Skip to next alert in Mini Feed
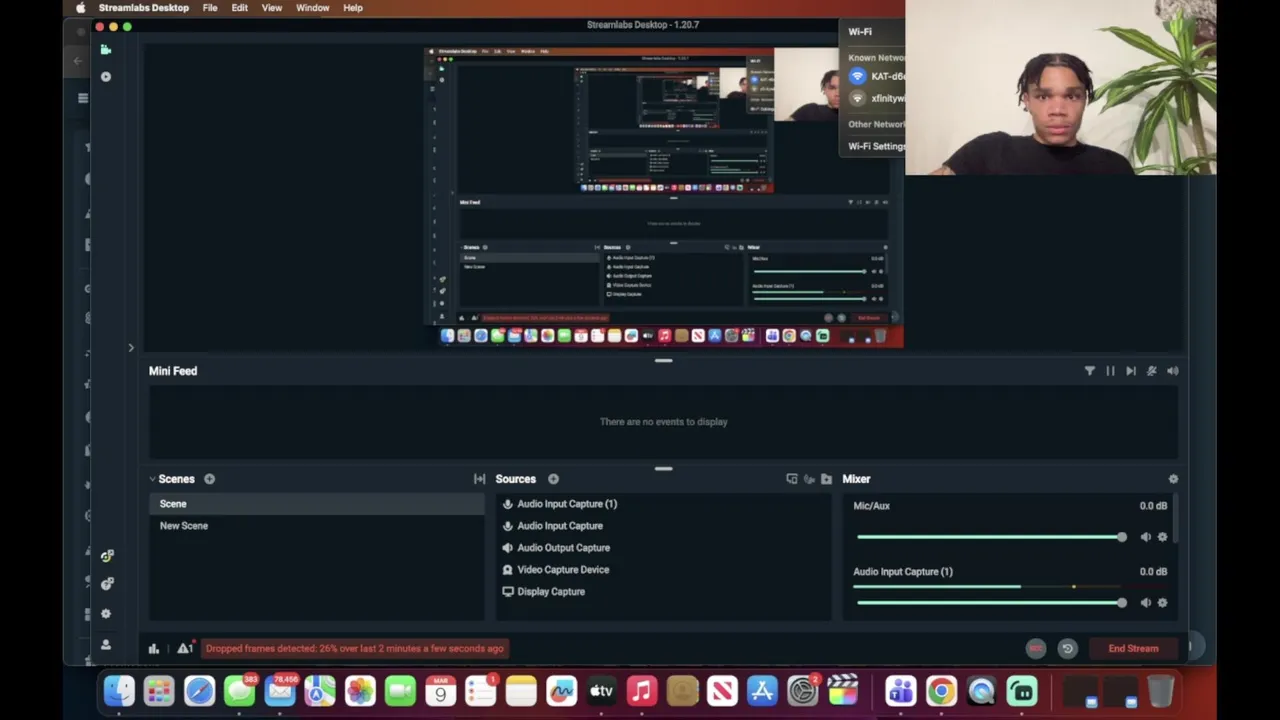The image size is (1280, 720). pos(1131,371)
